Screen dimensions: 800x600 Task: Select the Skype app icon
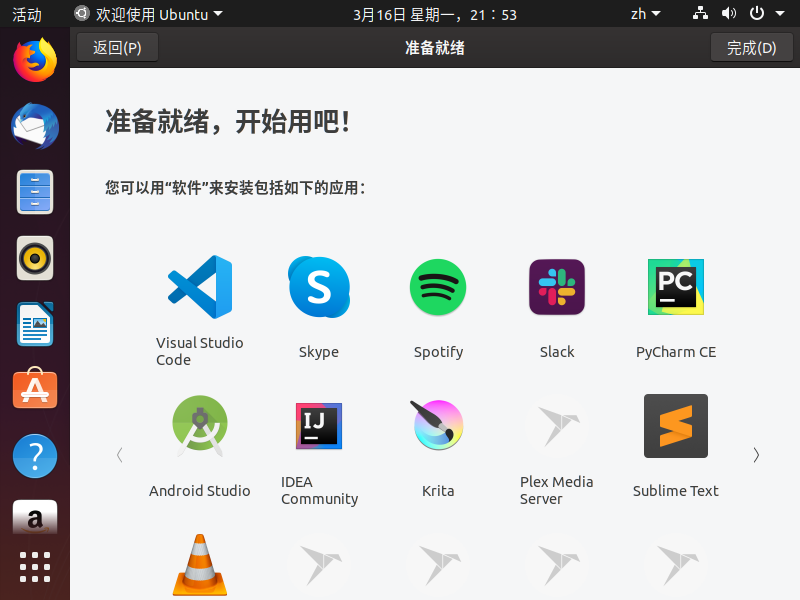pyautogui.click(x=319, y=287)
